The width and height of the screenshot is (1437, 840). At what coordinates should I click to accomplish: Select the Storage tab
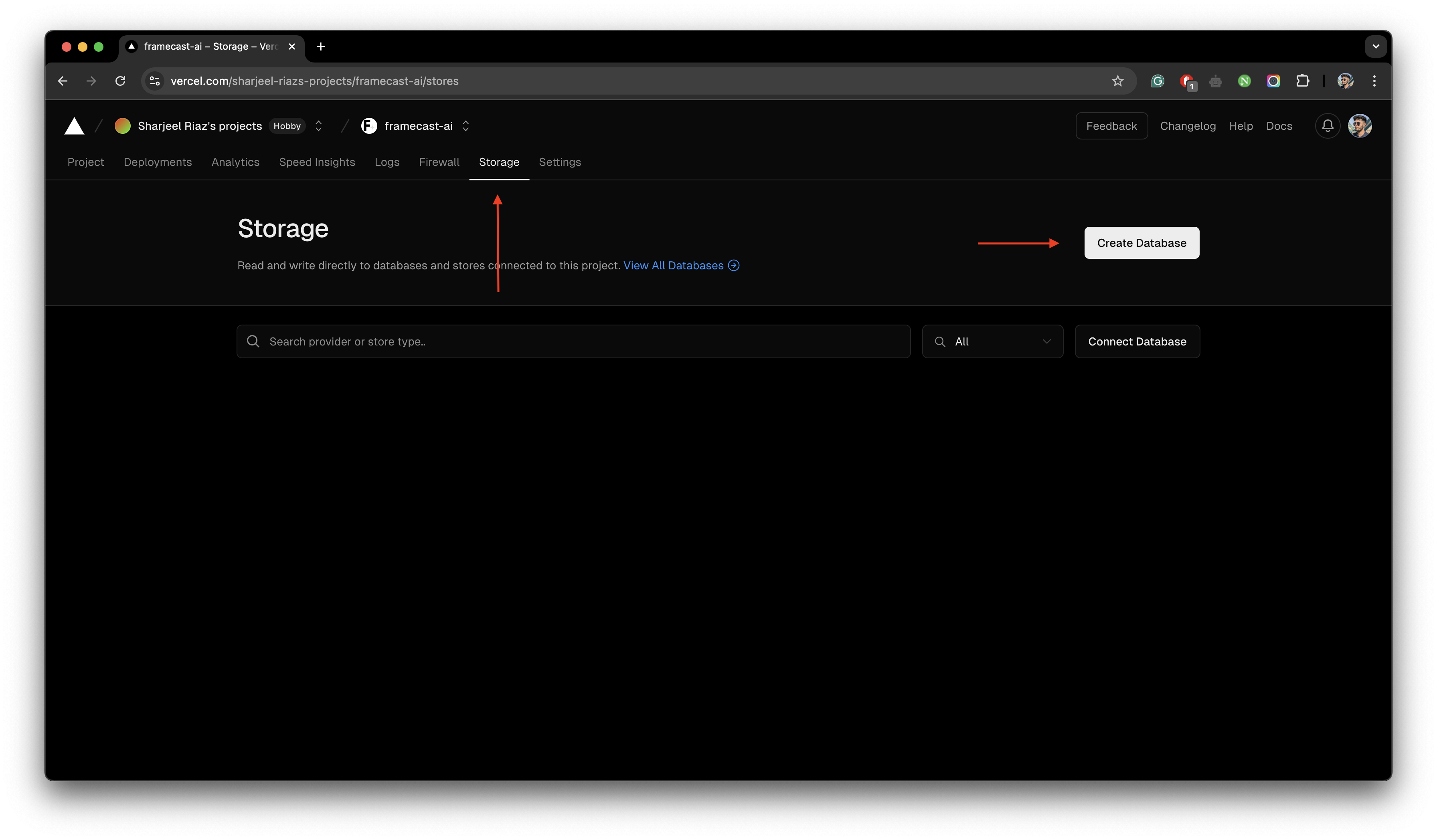499,162
